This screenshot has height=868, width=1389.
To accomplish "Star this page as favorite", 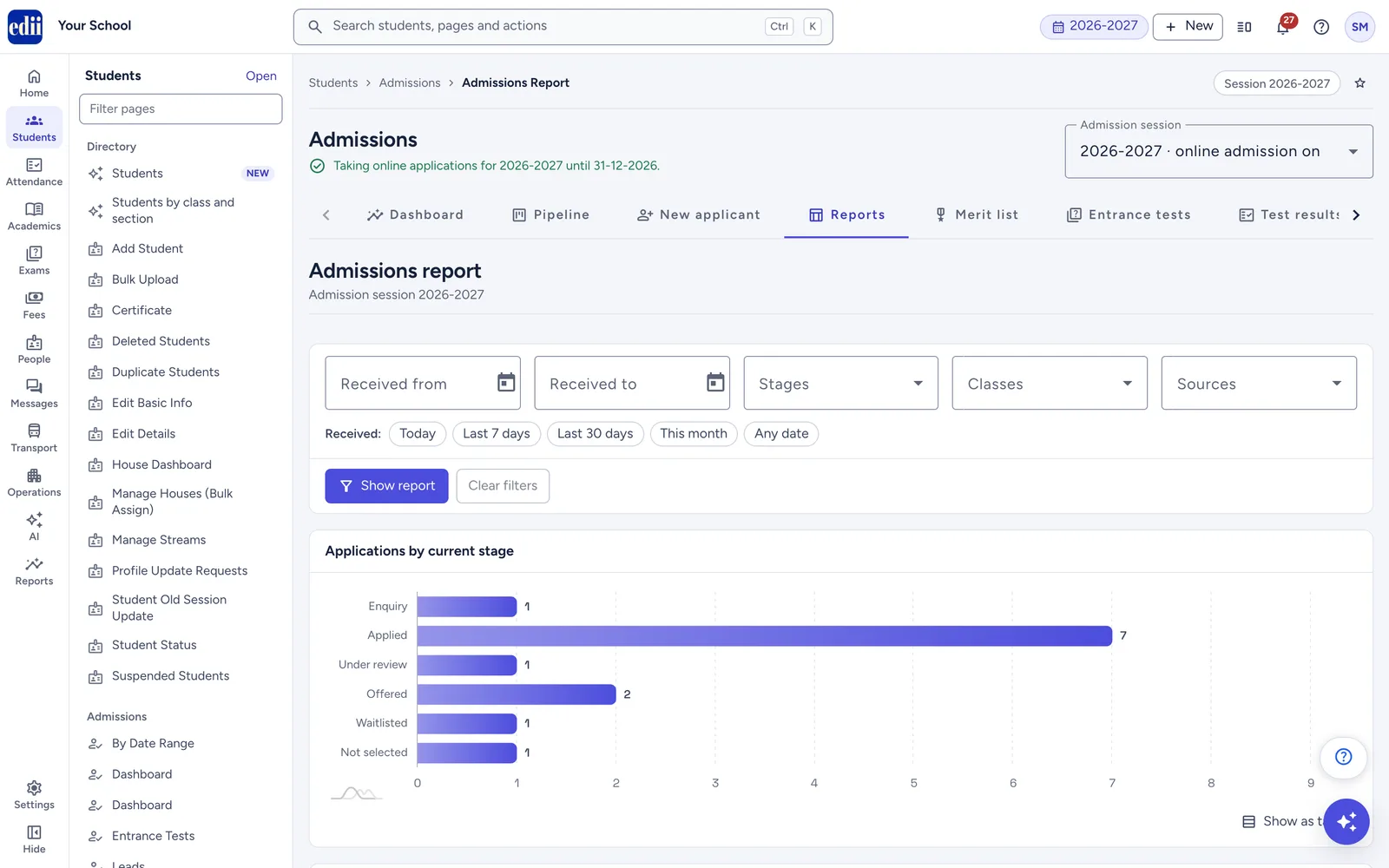I will 1360,83.
